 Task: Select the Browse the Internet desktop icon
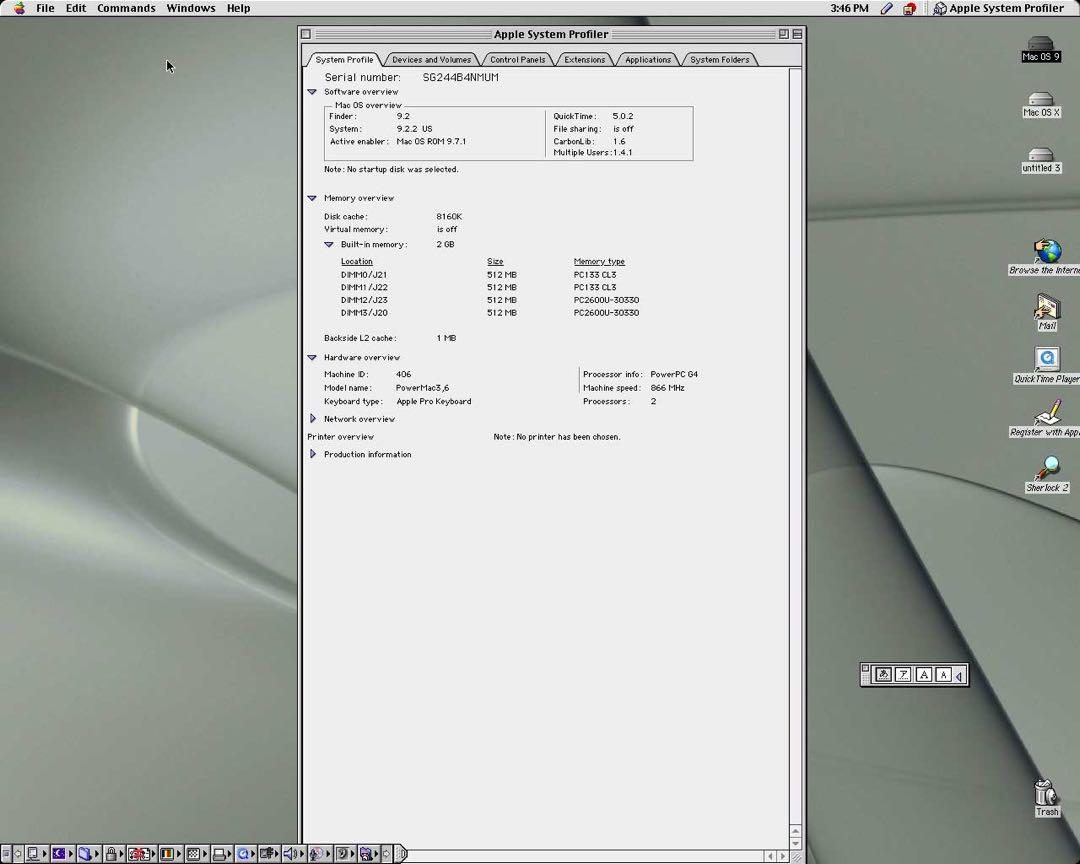[1046, 257]
